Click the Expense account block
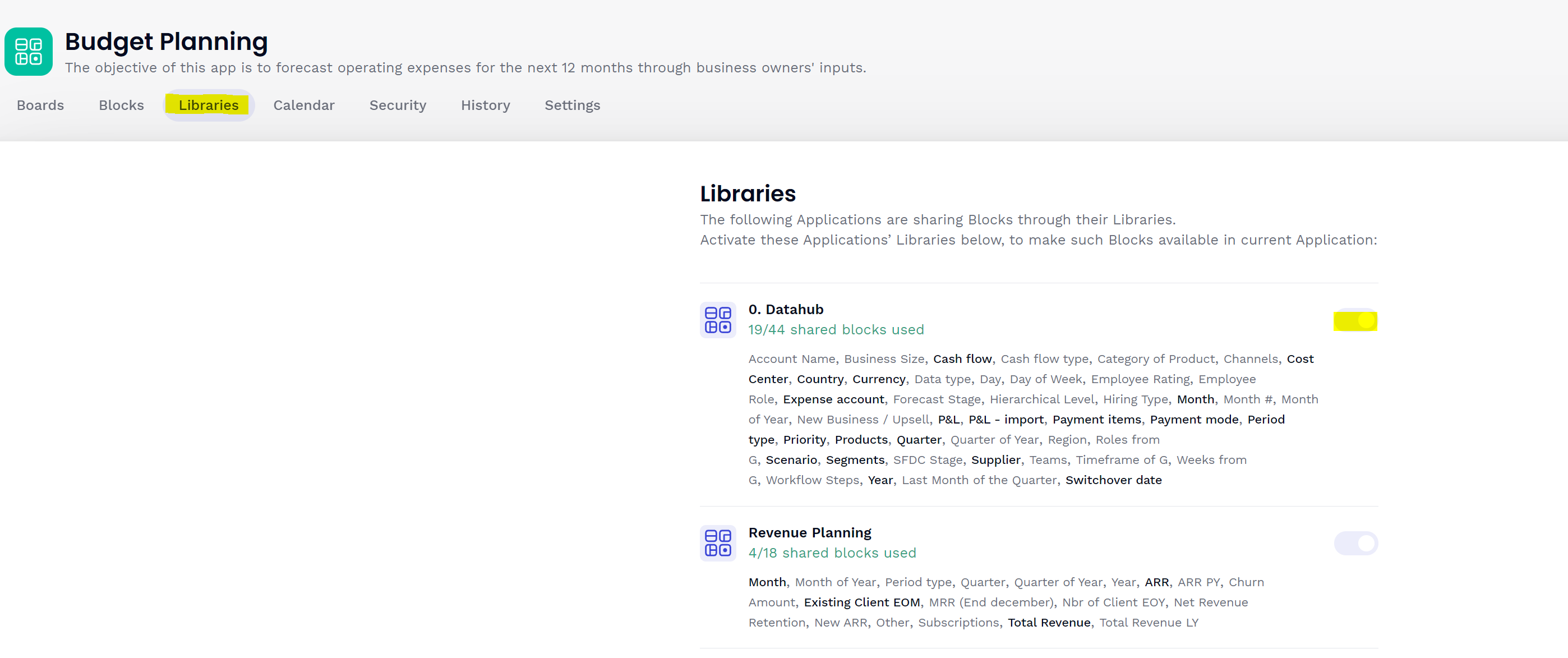1568x658 pixels. tap(833, 399)
